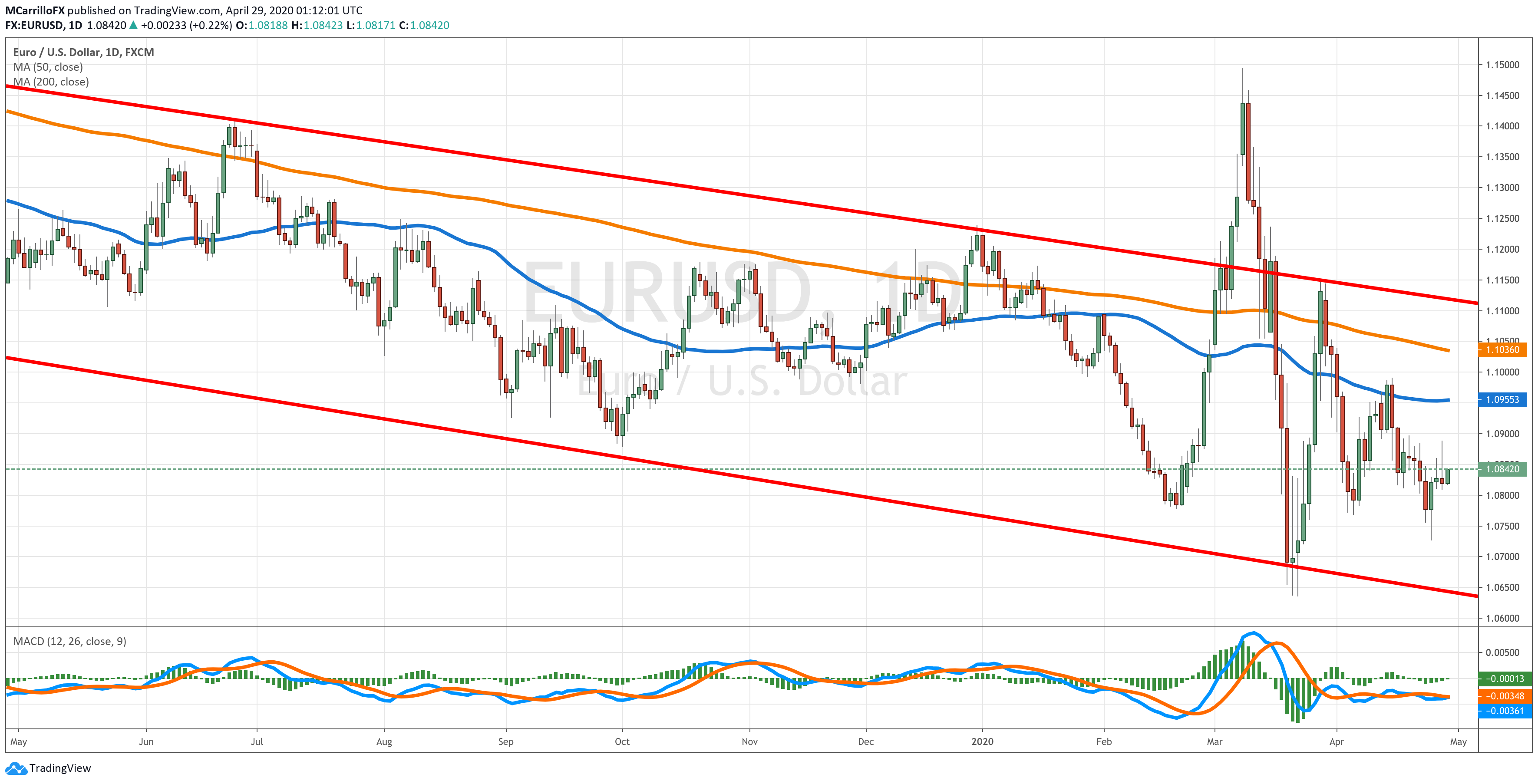Click the Dec label on time axis
This screenshot has height=784, width=1538.
[x=866, y=741]
